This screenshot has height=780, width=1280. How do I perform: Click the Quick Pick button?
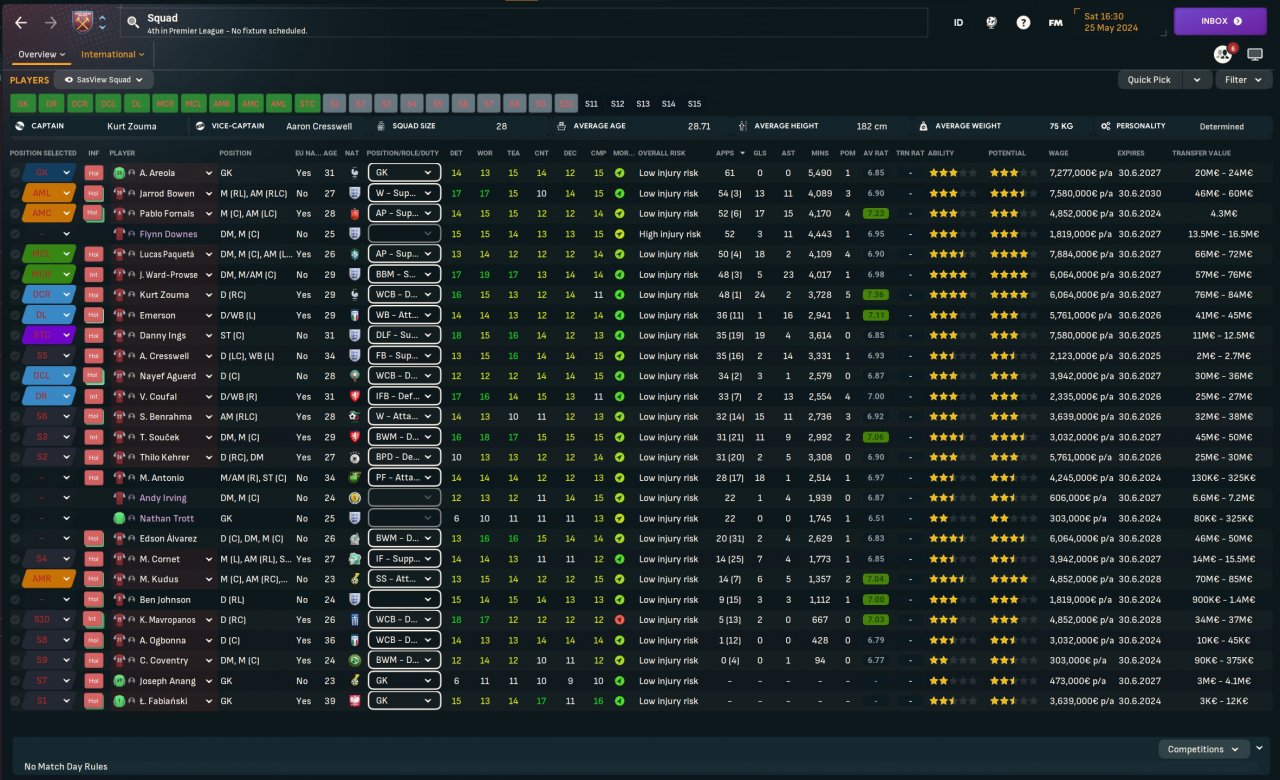pos(1149,80)
